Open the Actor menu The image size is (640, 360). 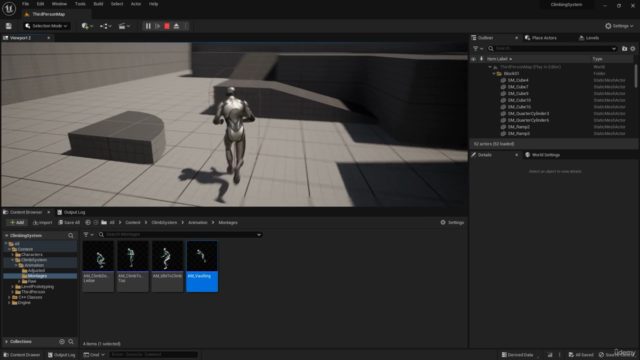[x=136, y=4]
